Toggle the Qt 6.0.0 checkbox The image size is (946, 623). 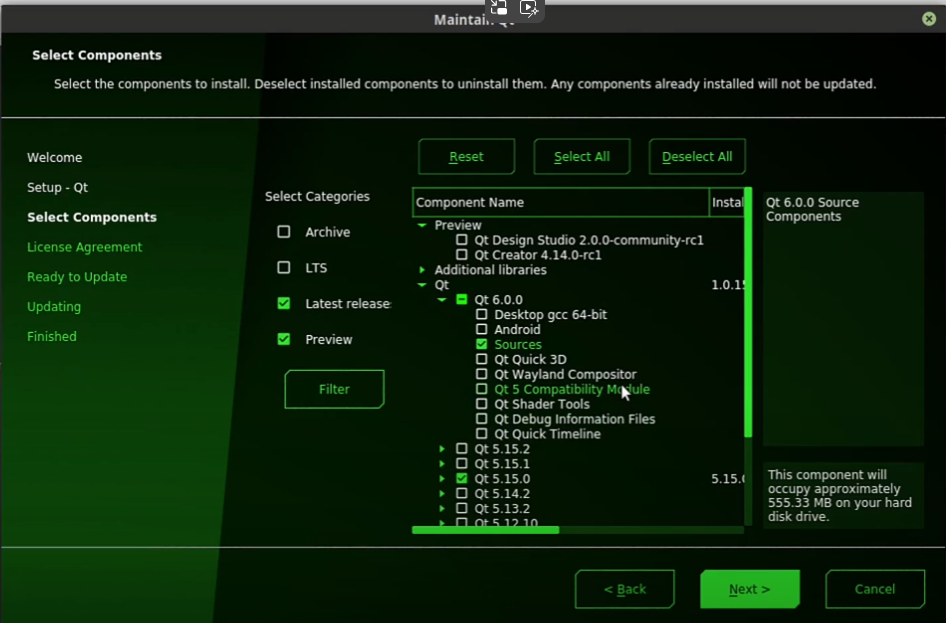(x=462, y=299)
